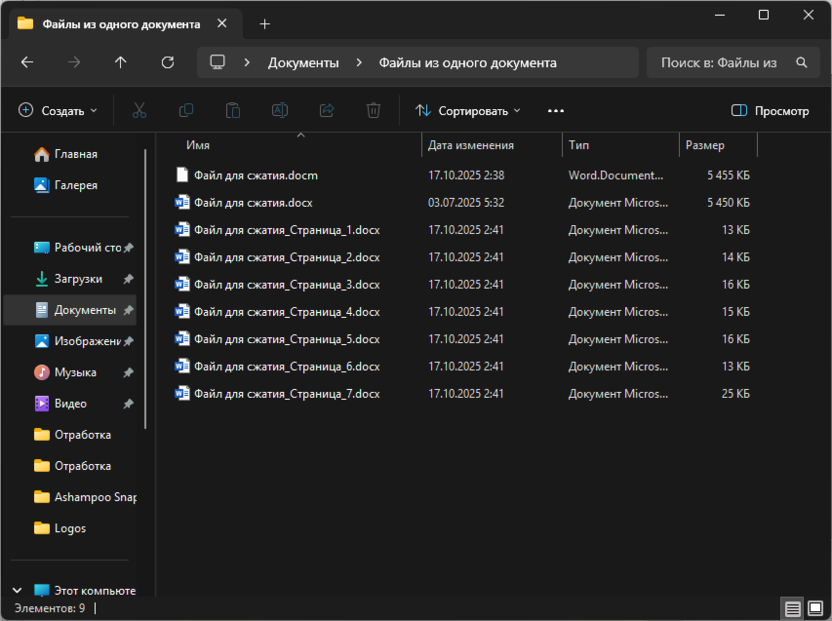Open the Создать dropdown menu
This screenshot has height=621, width=832.
58,111
